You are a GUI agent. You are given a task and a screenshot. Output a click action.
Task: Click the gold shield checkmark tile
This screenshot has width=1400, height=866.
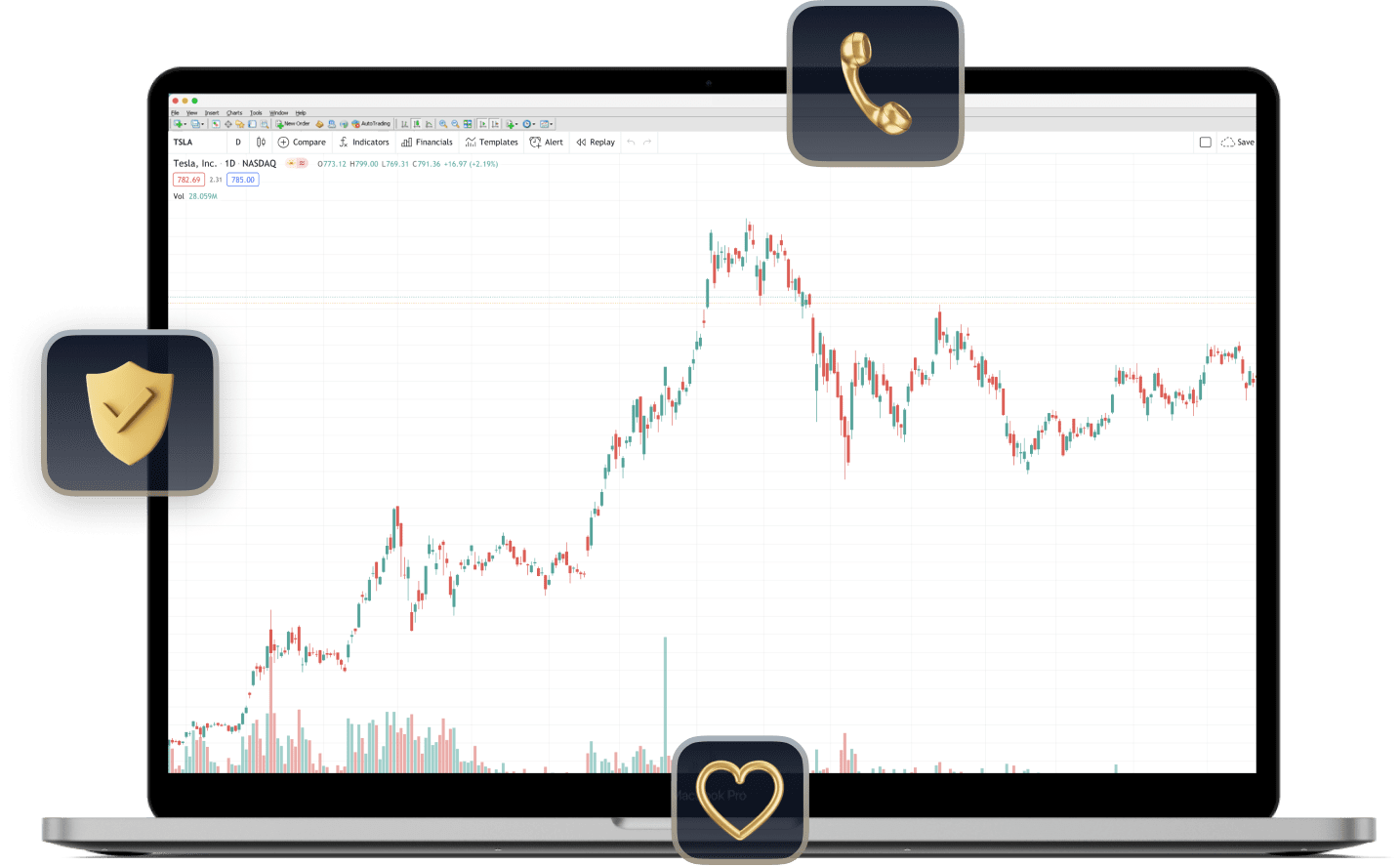click(x=130, y=413)
